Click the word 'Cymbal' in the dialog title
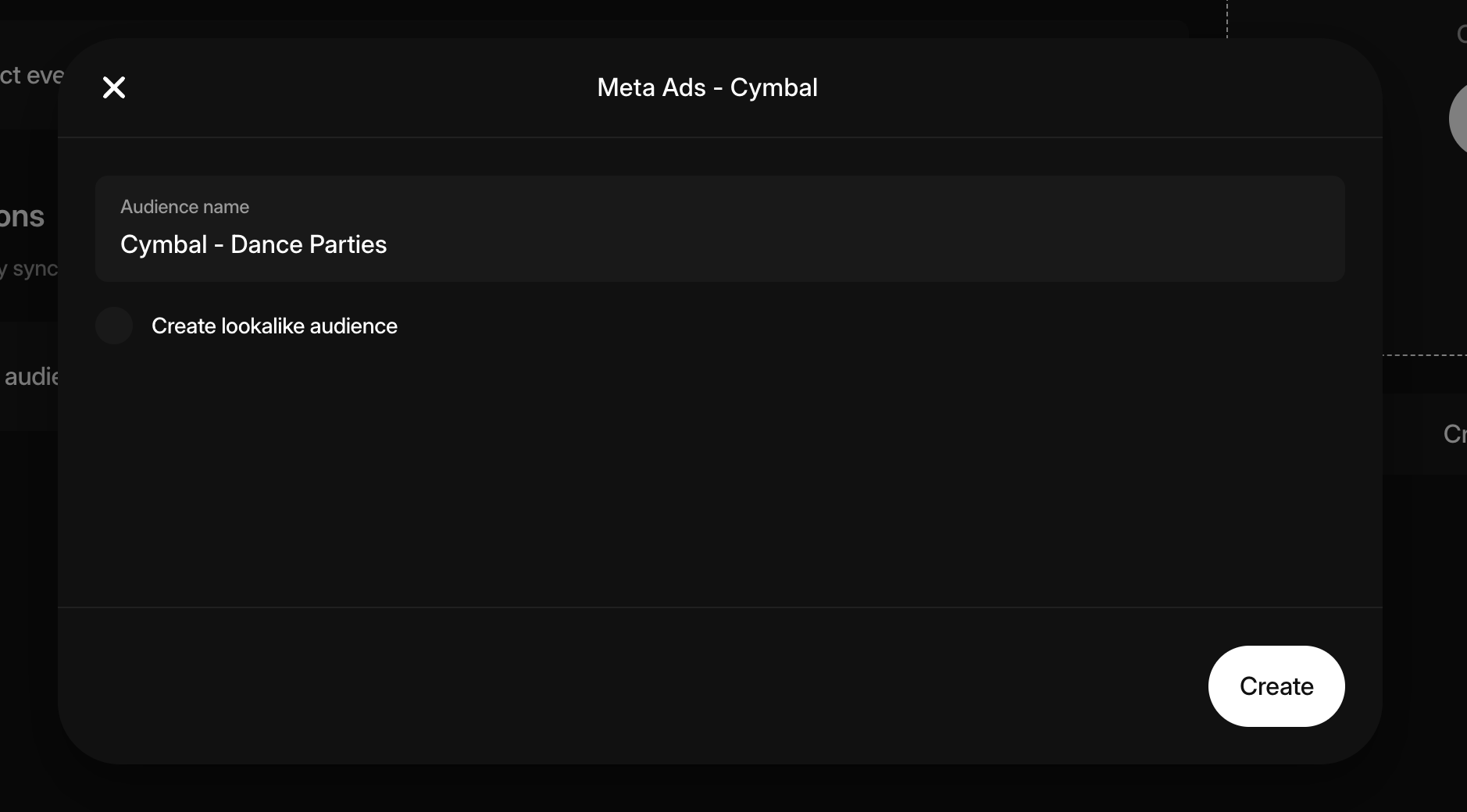The image size is (1467, 812). [773, 87]
